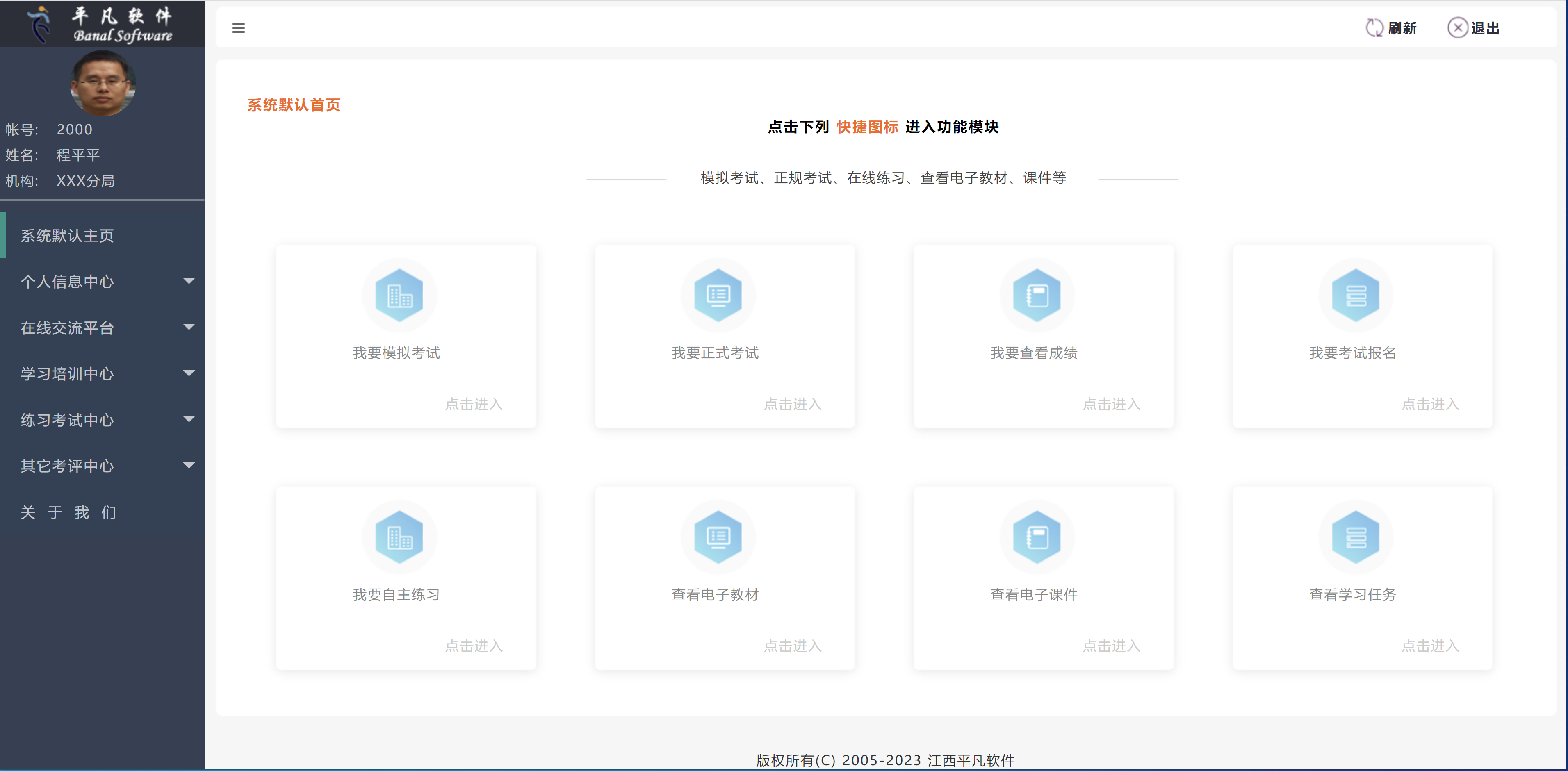Click the copyright 版权所有 footer text
This screenshot has height=771, width=1568.
click(886, 760)
